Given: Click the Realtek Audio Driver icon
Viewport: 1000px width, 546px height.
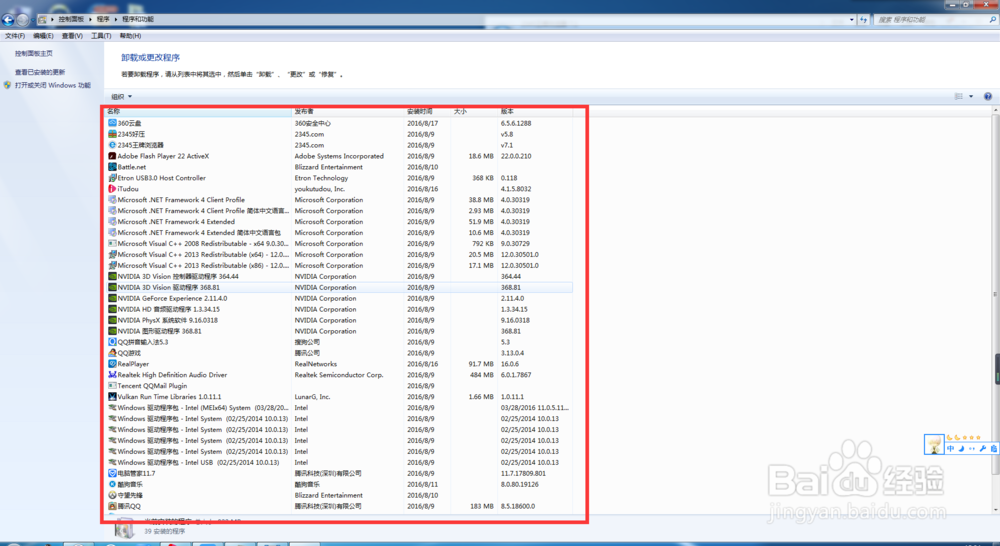Looking at the screenshot, I should [x=112, y=374].
